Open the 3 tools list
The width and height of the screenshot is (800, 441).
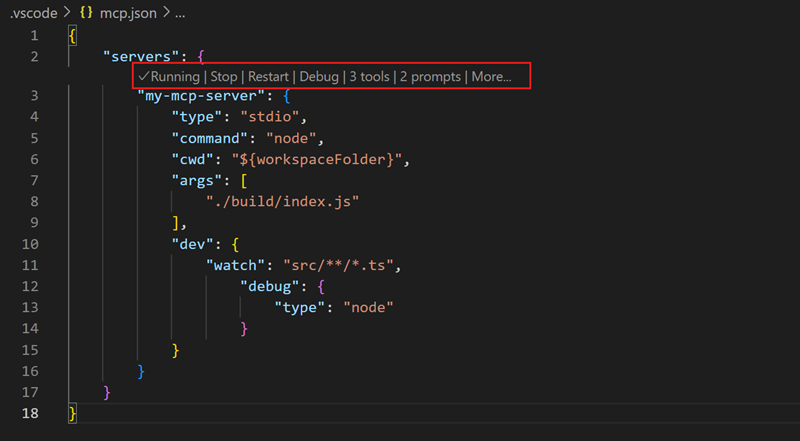point(369,76)
